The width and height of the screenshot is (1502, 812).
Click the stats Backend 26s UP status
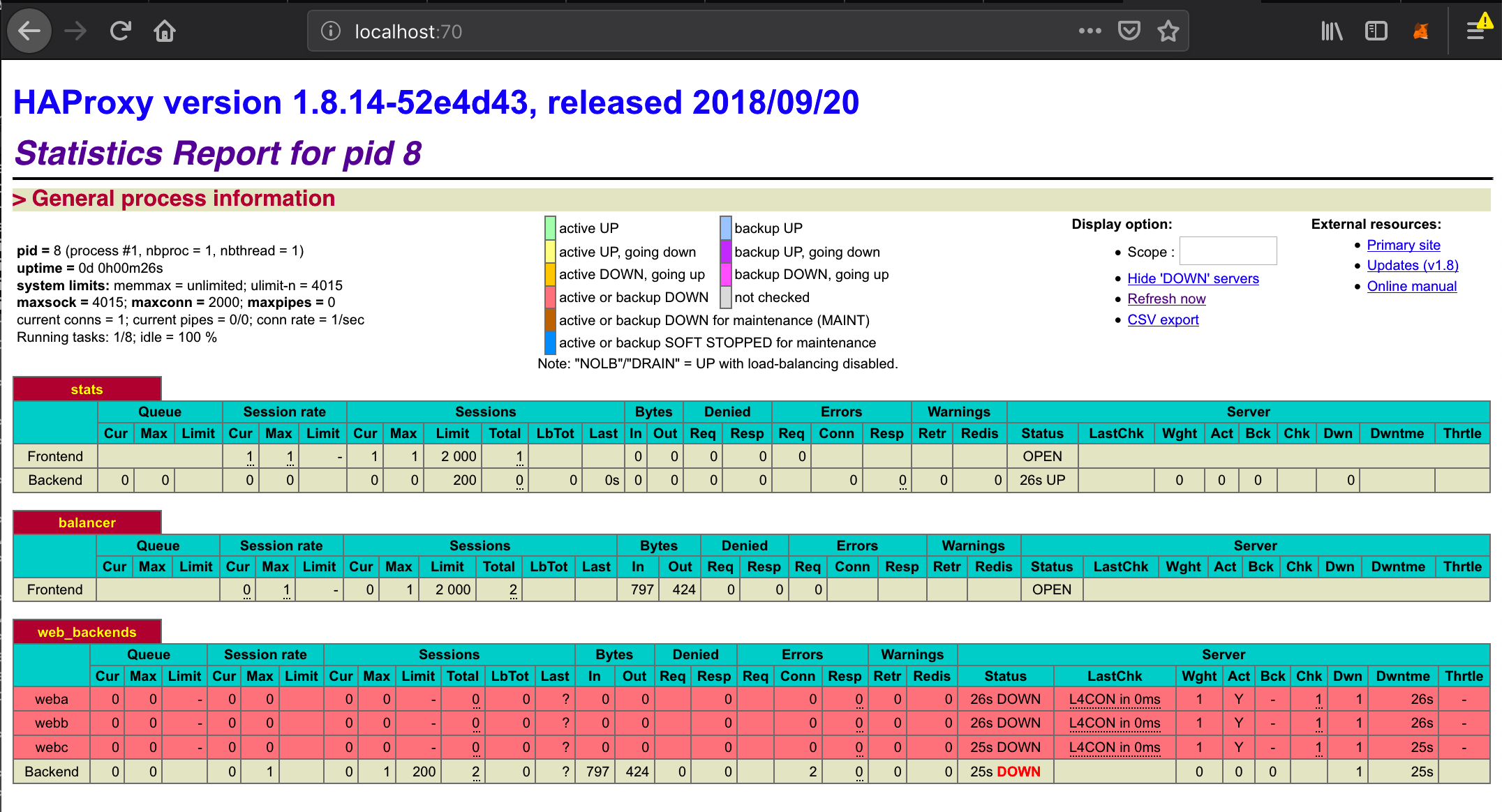click(x=1042, y=480)
